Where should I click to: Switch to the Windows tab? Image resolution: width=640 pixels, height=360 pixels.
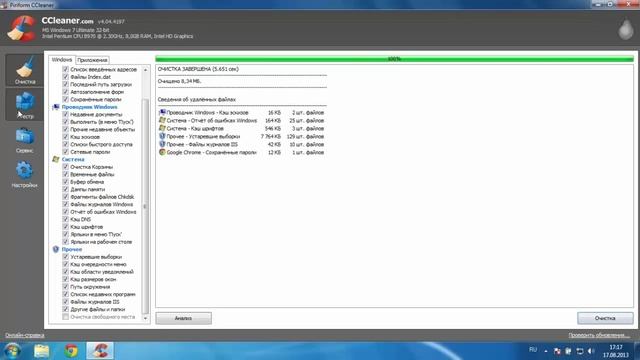(62, 60)
